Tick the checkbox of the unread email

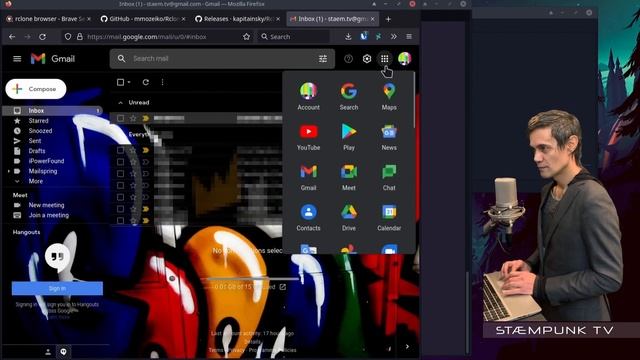[120, 118]
